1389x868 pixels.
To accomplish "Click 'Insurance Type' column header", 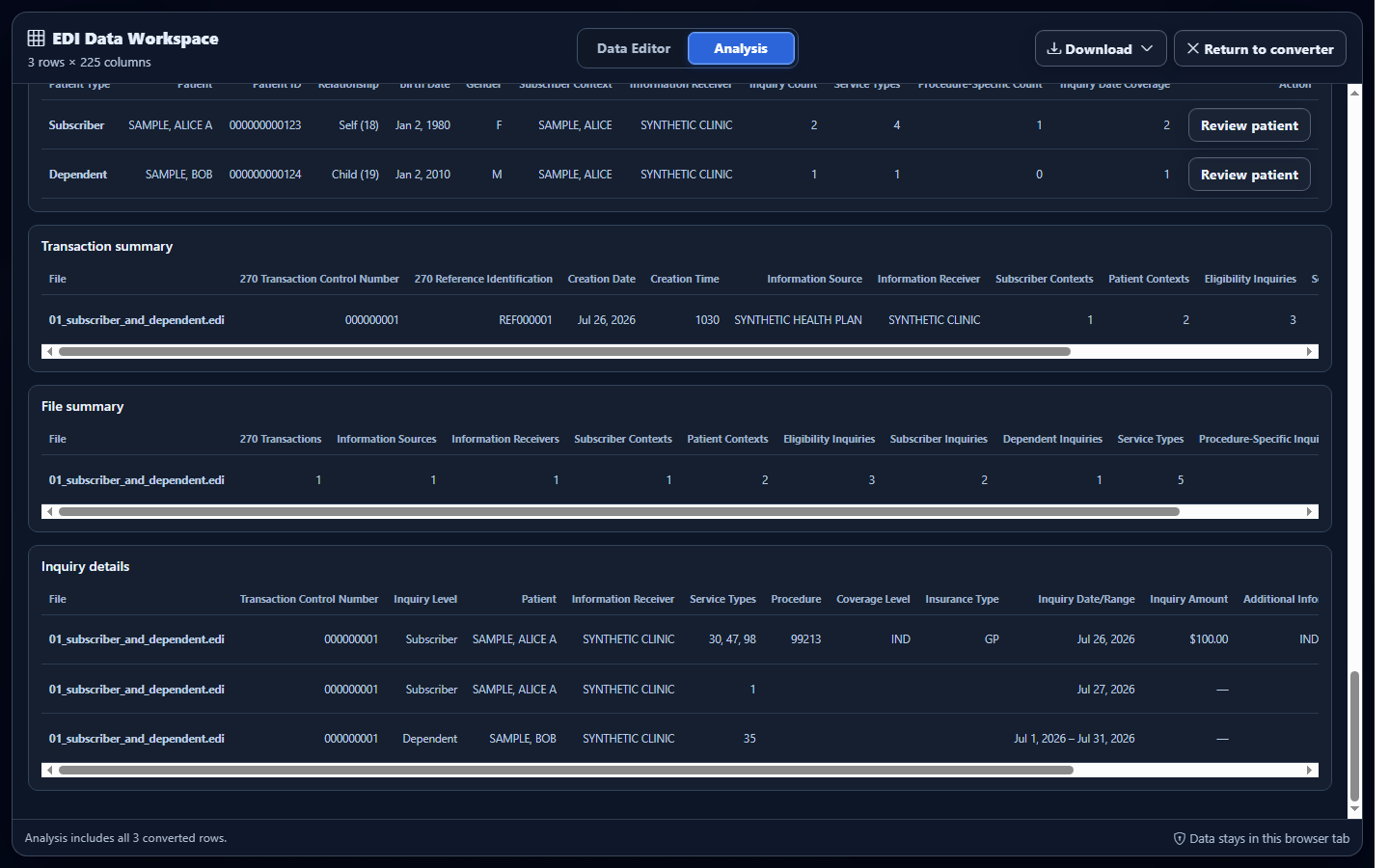I will [962, 599].
